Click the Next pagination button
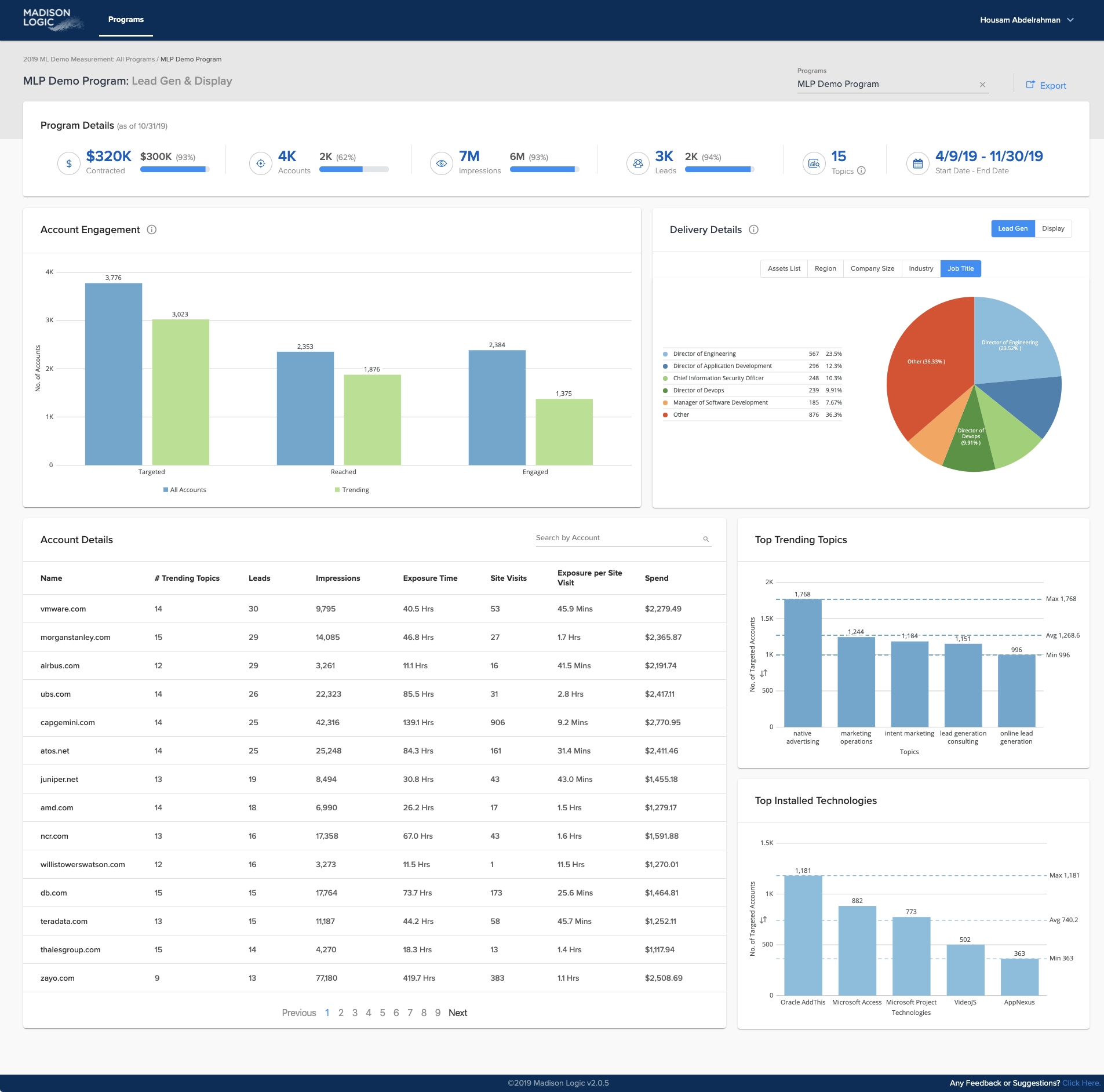The image size is (1104, 1092). point(458,1013)
